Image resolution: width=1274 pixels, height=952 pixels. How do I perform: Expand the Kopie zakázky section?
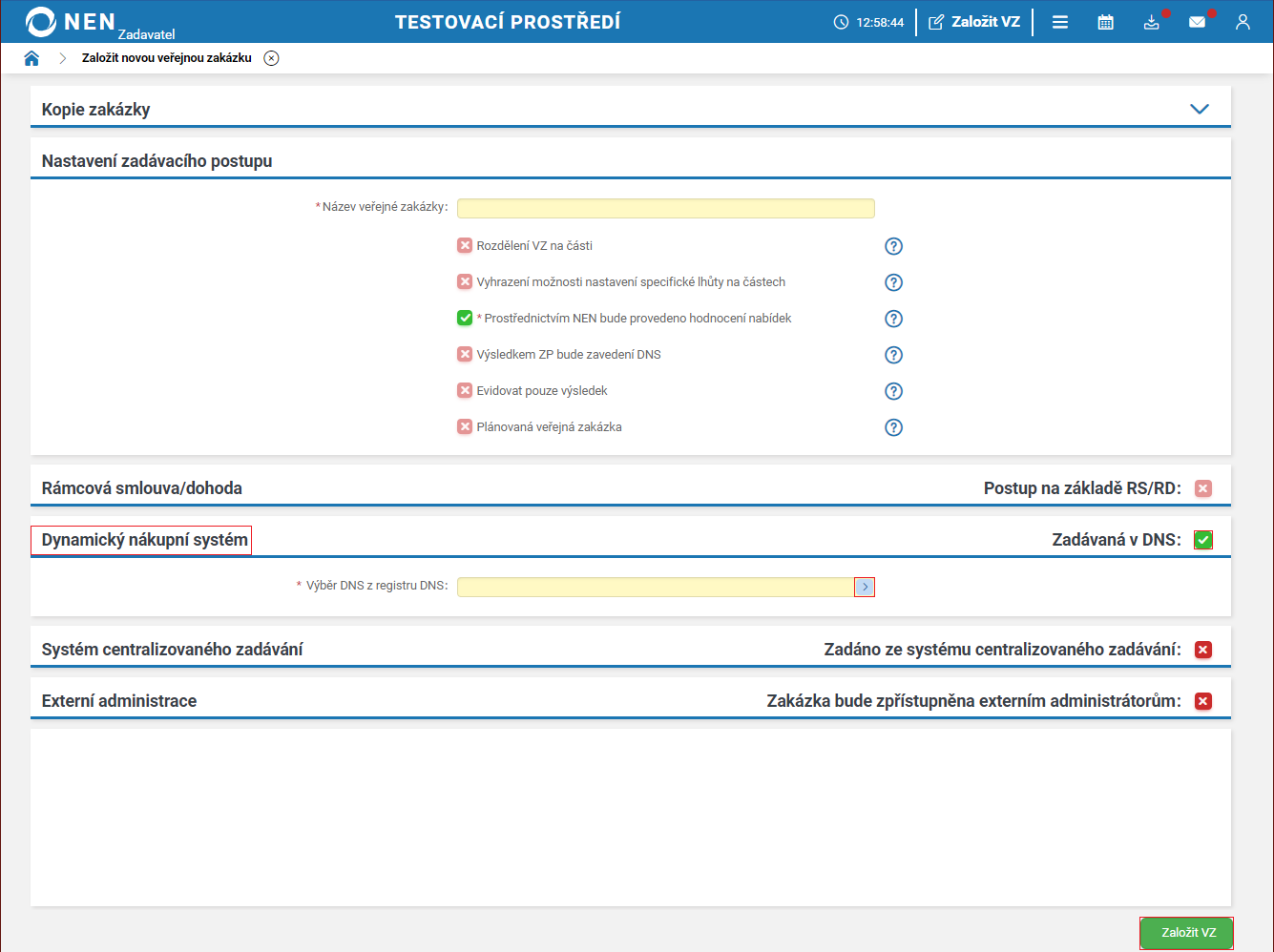pyautogui.click(x=1200, y=109)
